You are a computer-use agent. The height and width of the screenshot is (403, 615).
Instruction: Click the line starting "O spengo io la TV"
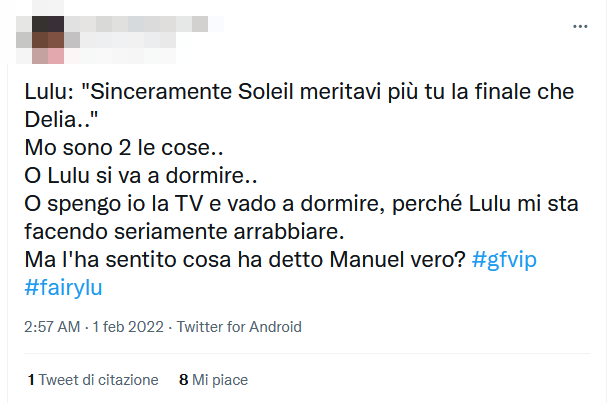300,205
